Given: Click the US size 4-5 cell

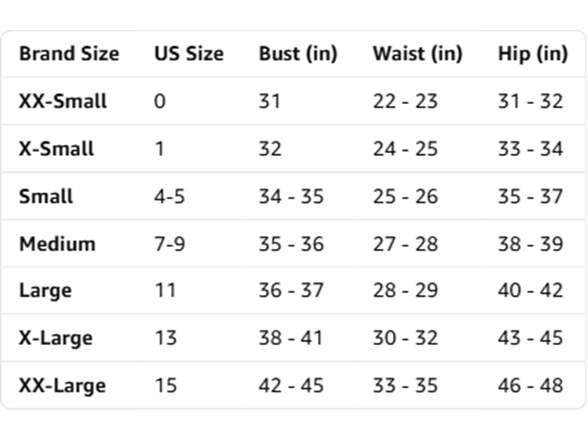Looking at the screenshot, I should [170, 196].
